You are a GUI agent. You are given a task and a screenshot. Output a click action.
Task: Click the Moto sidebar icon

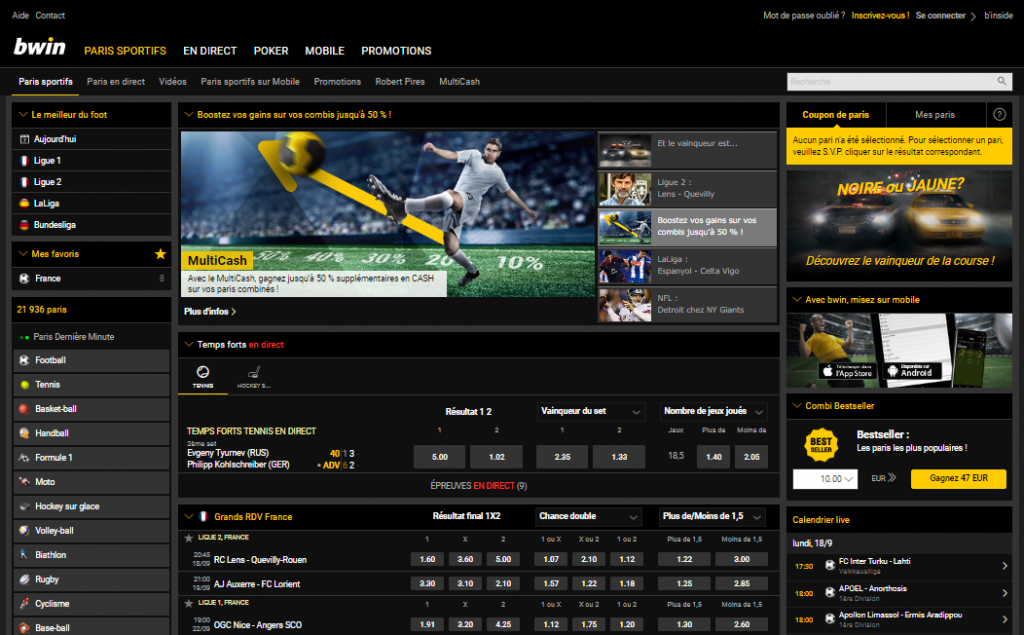24,481
